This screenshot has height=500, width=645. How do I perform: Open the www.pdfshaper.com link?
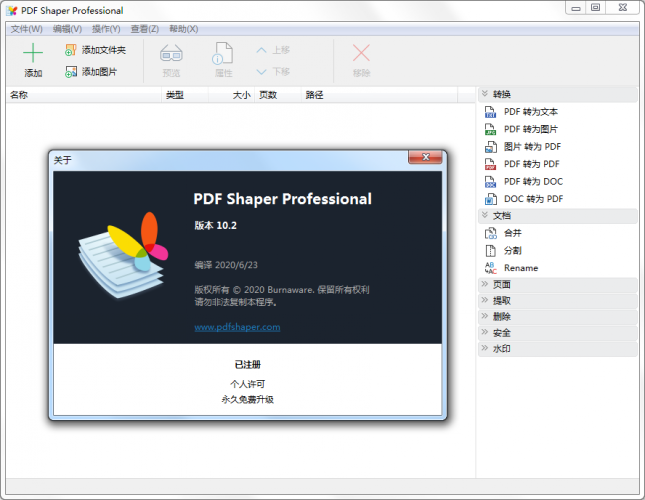[x=237, y=327]
